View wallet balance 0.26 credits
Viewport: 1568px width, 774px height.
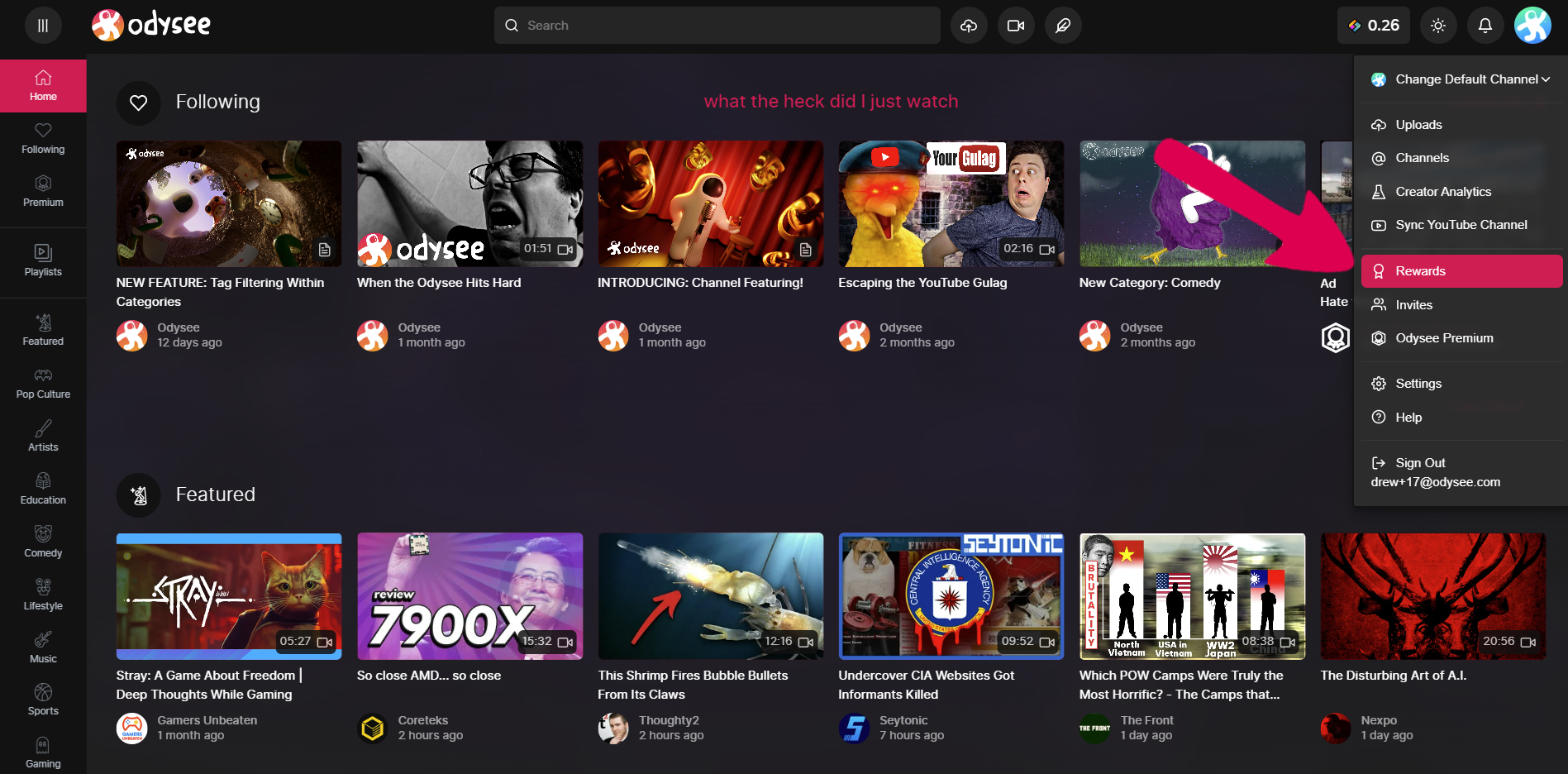[1374, 26]
